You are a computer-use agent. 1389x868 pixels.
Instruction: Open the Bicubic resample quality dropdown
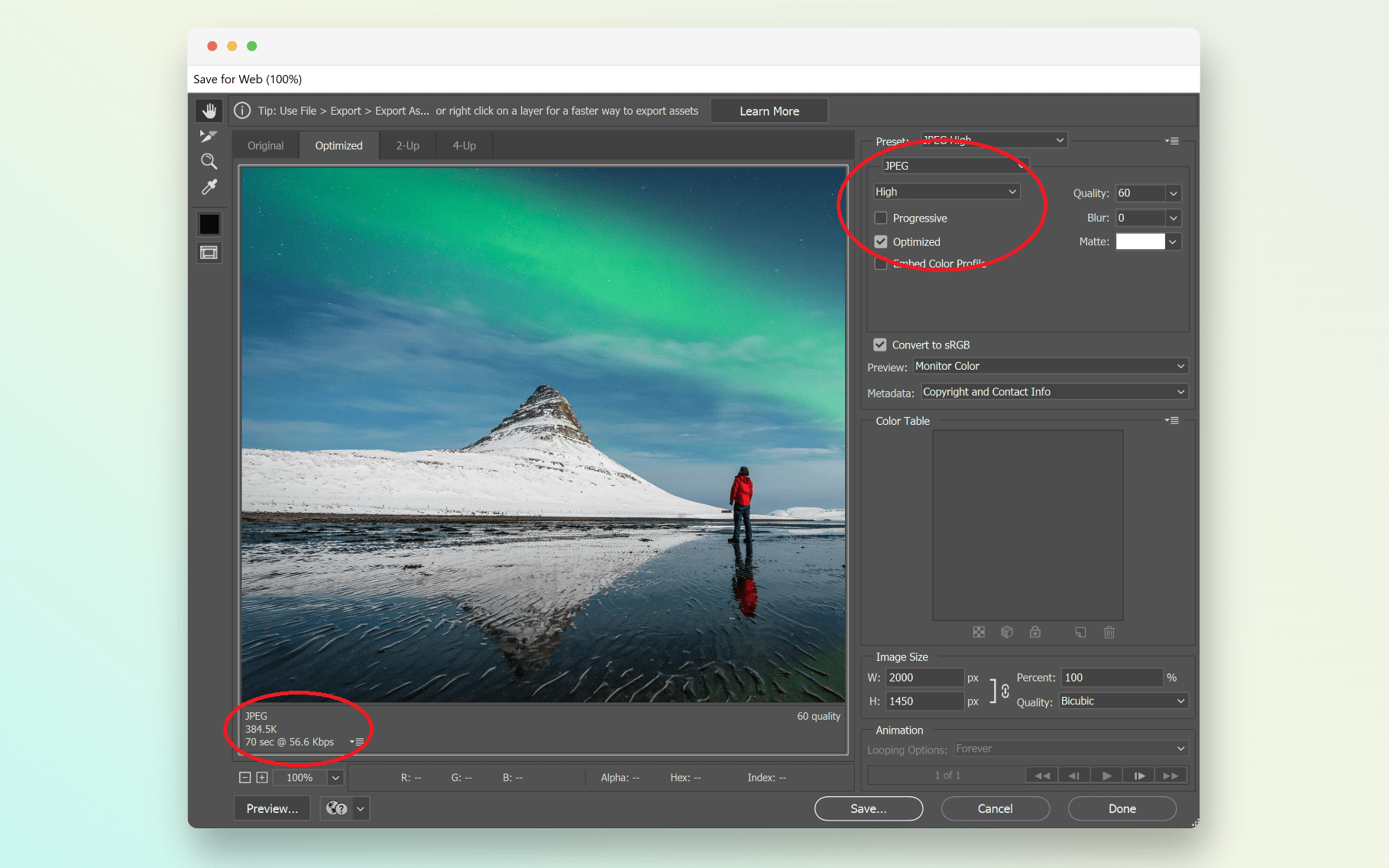[1122, 701]
